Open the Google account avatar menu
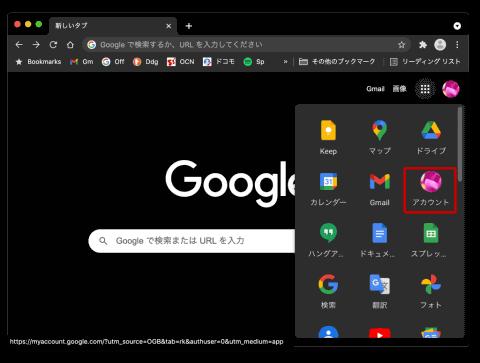Screen dimensions: 480x363 pyautogui.click(x=451, y=89)
